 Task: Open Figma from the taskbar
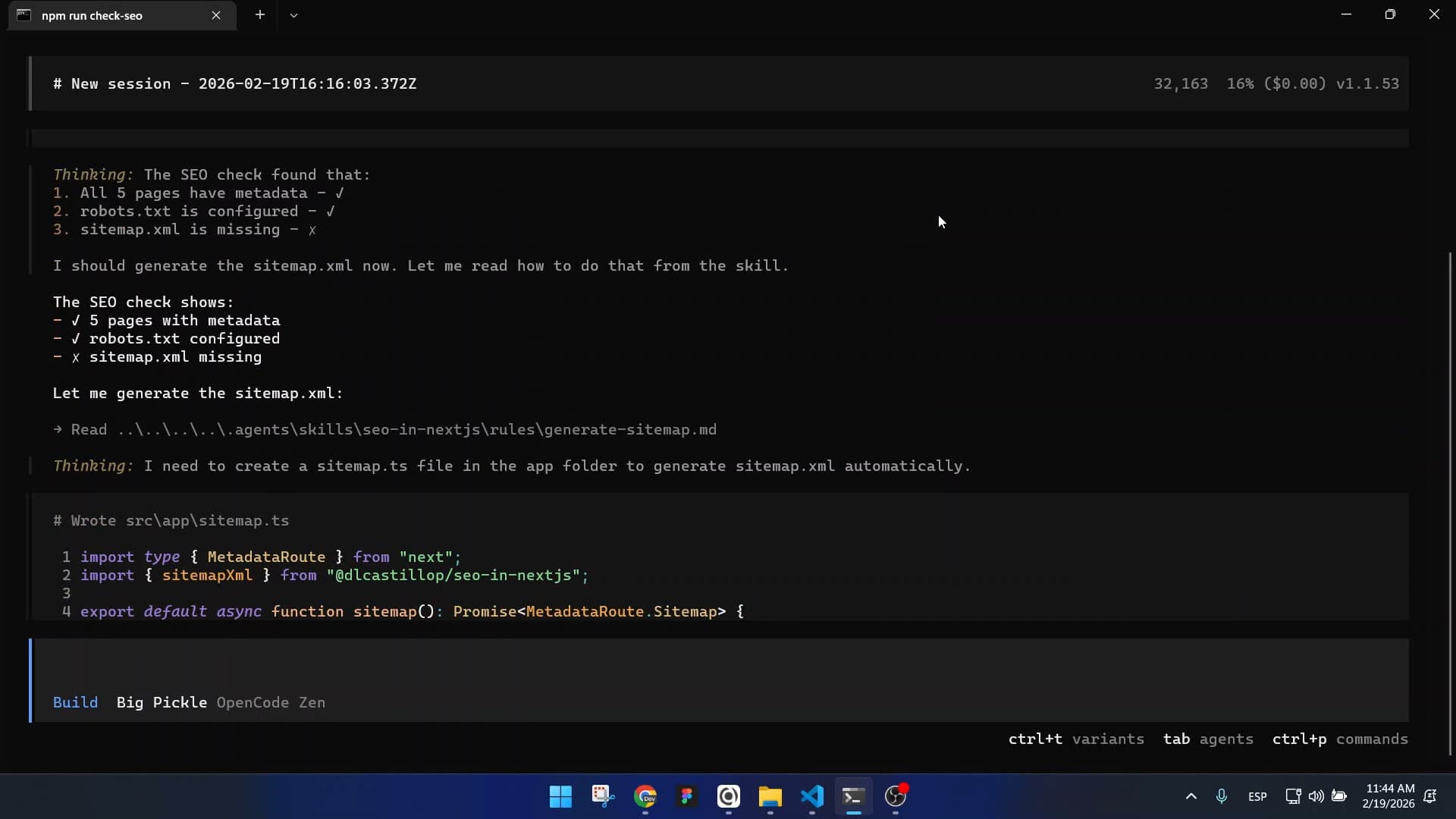tap(687, 797)
